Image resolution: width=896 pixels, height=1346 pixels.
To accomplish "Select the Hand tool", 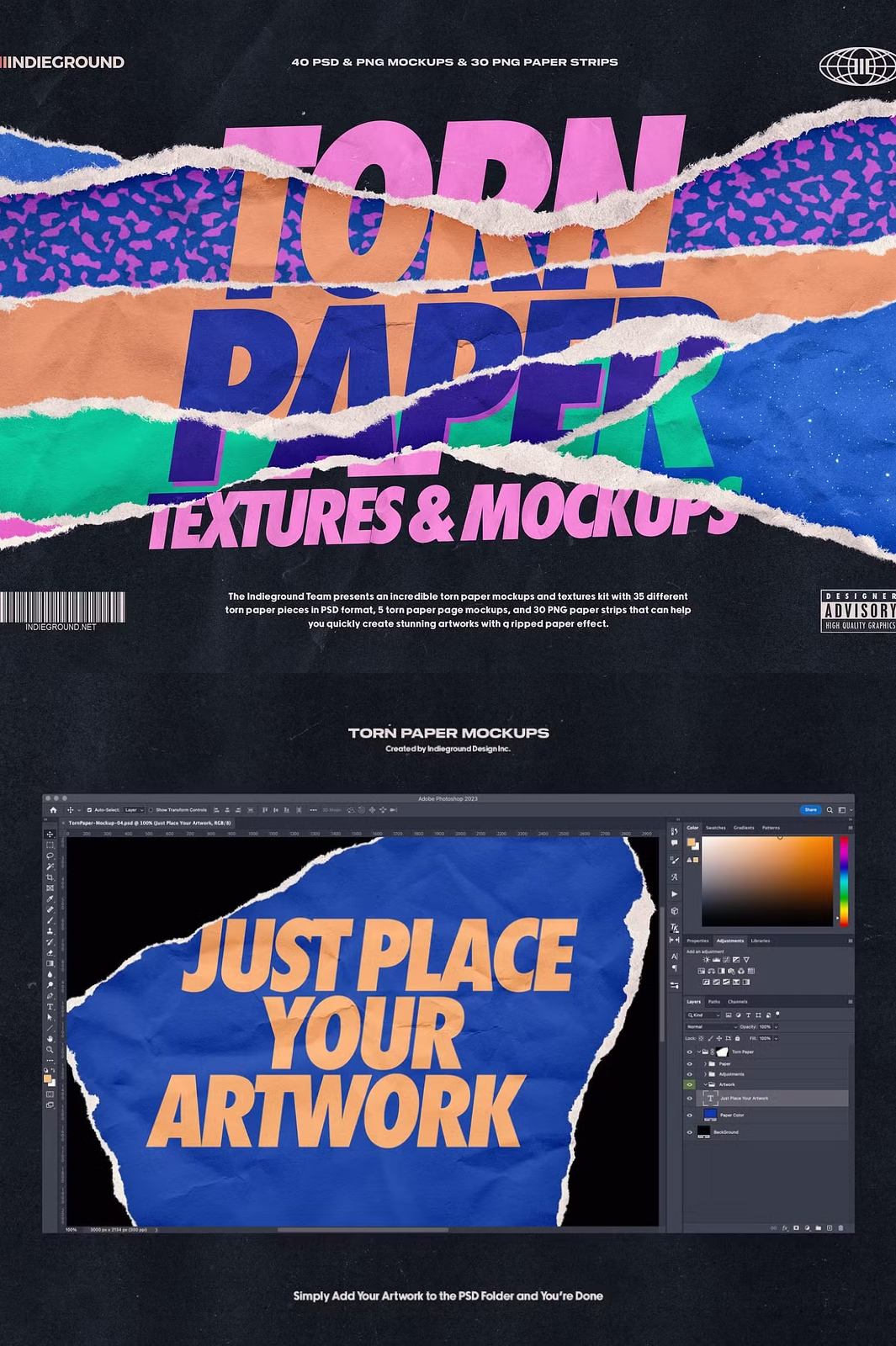I will (50, 1038).
